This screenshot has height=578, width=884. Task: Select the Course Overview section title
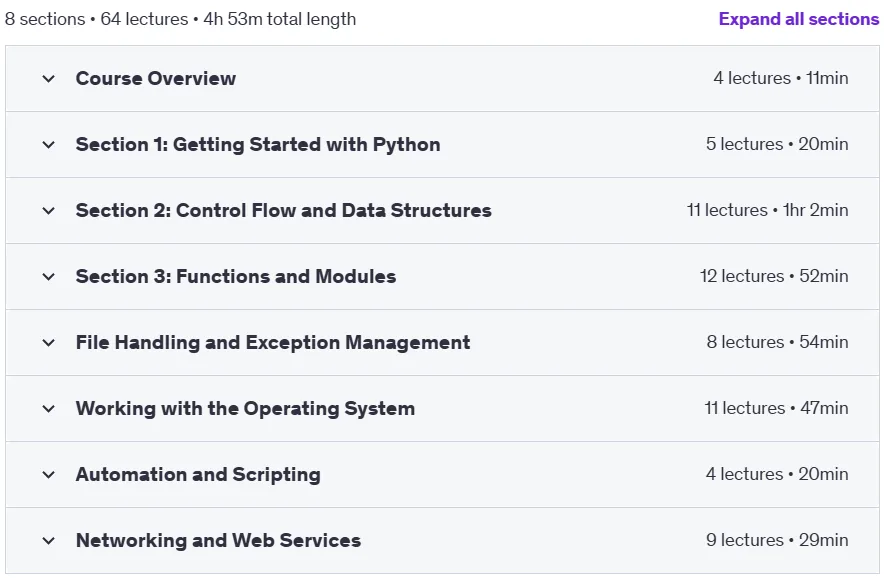156,78
